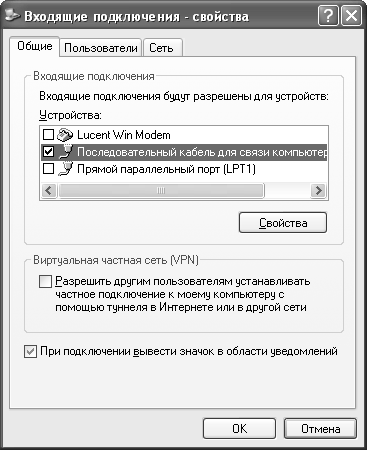The width and height of the screenshot is (367, 450).
Task: Click the Lucent Win Modem phone icon
Action: pyautogui.click(x=65, y=135)
